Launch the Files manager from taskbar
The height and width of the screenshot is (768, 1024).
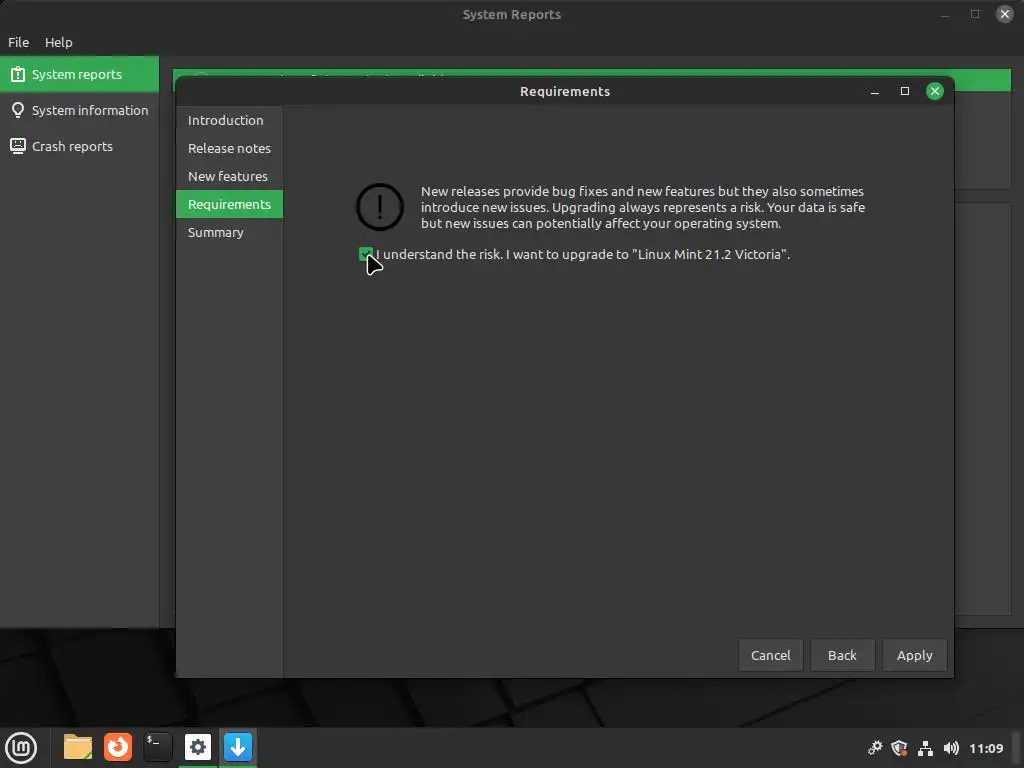tap(78, 747)
